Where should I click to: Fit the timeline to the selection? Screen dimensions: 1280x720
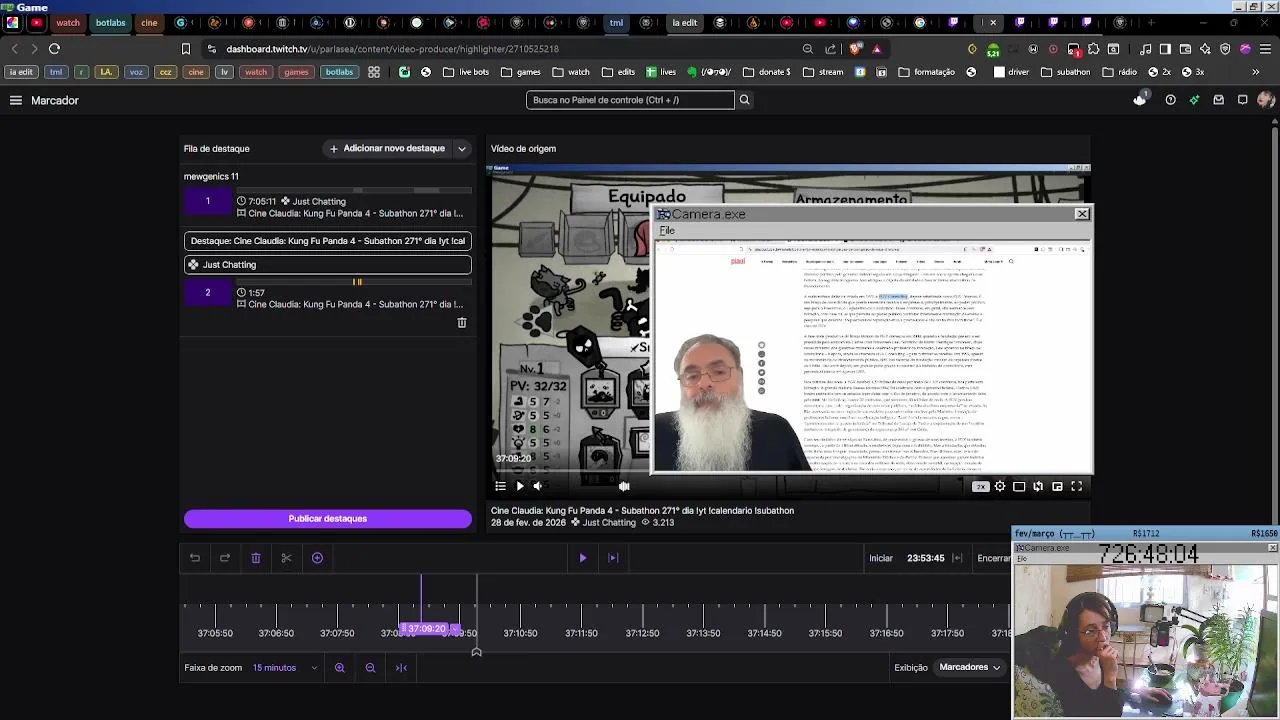point(401,668)
